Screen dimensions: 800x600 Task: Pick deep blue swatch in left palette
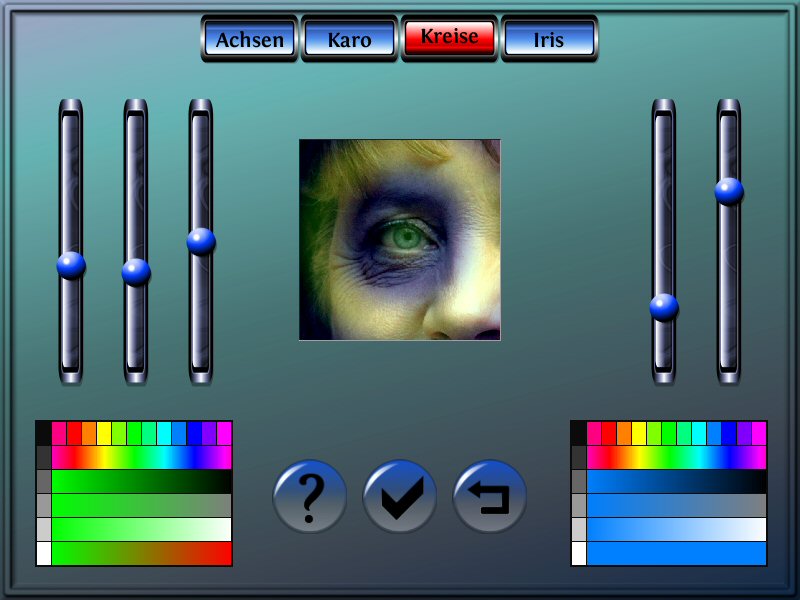point(194,434)
